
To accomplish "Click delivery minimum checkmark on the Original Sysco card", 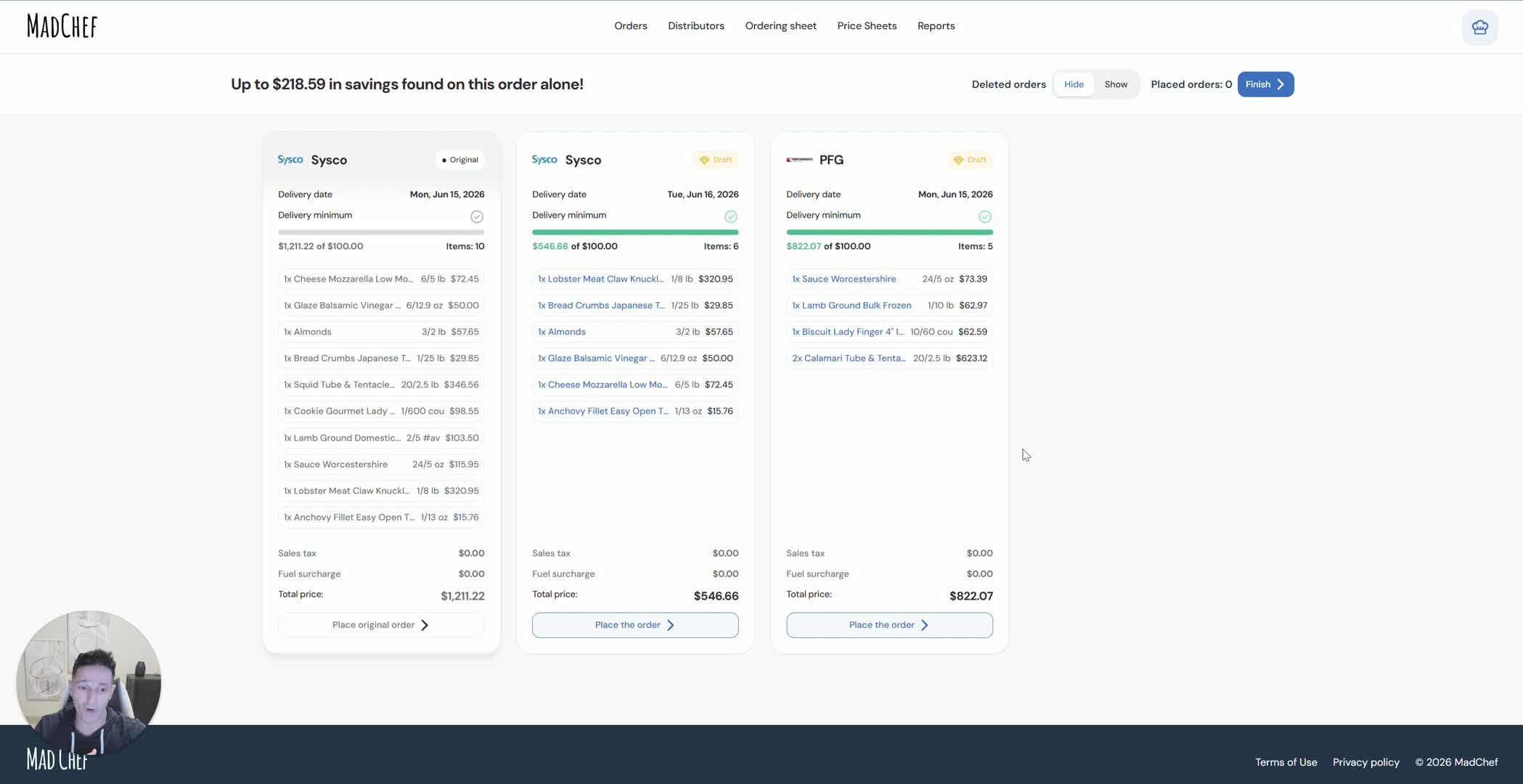I will coord(477,216).
